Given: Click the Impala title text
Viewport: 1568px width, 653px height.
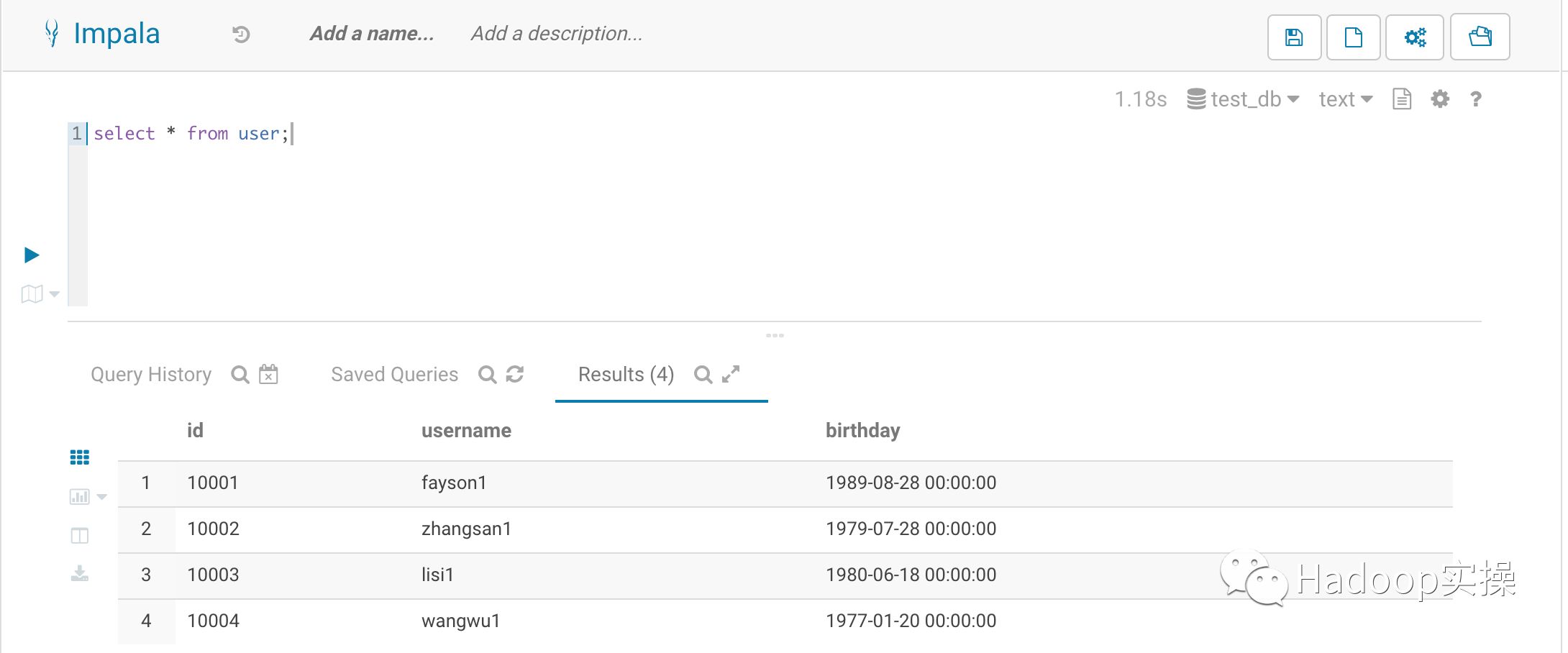Looking at the screenshot, I should [117, 34].
